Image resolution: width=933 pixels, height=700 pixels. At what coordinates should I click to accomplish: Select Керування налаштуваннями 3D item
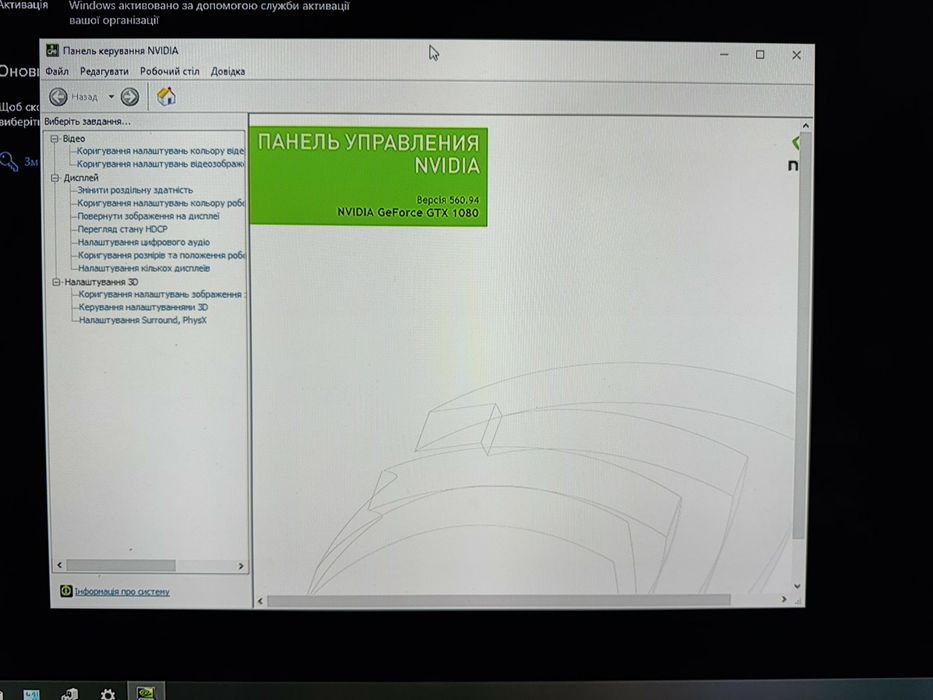tap(143, 307)
